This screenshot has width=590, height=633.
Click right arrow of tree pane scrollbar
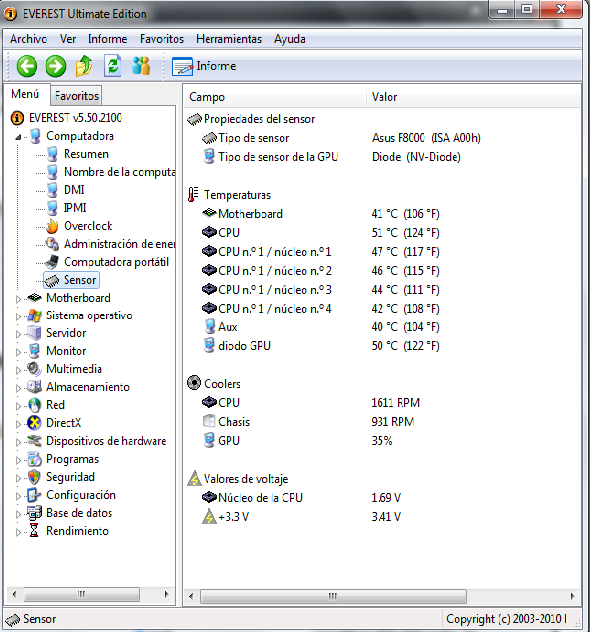[166, 594]
